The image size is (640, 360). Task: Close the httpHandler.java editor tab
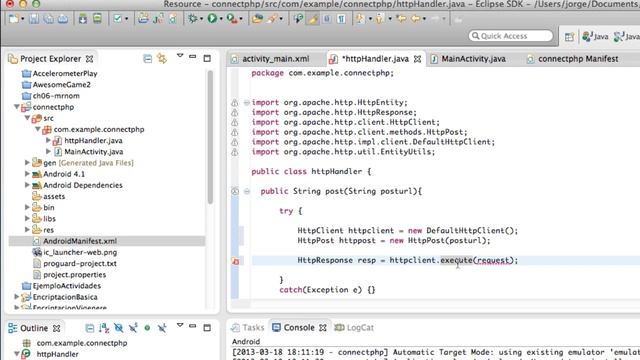(417, 59)
